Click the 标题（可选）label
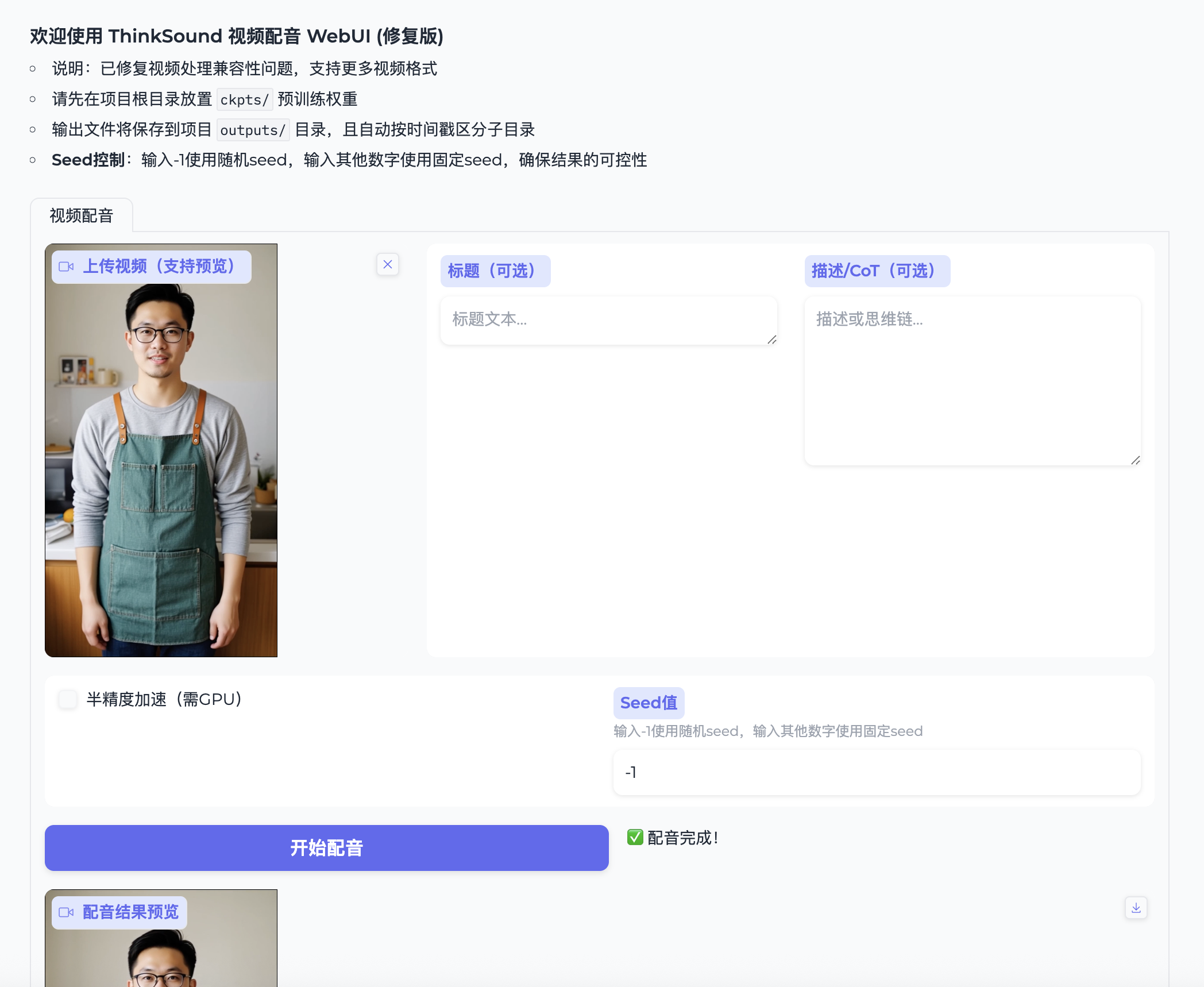The width and height of the screenshot is (1204, 987). pos(495,271)
